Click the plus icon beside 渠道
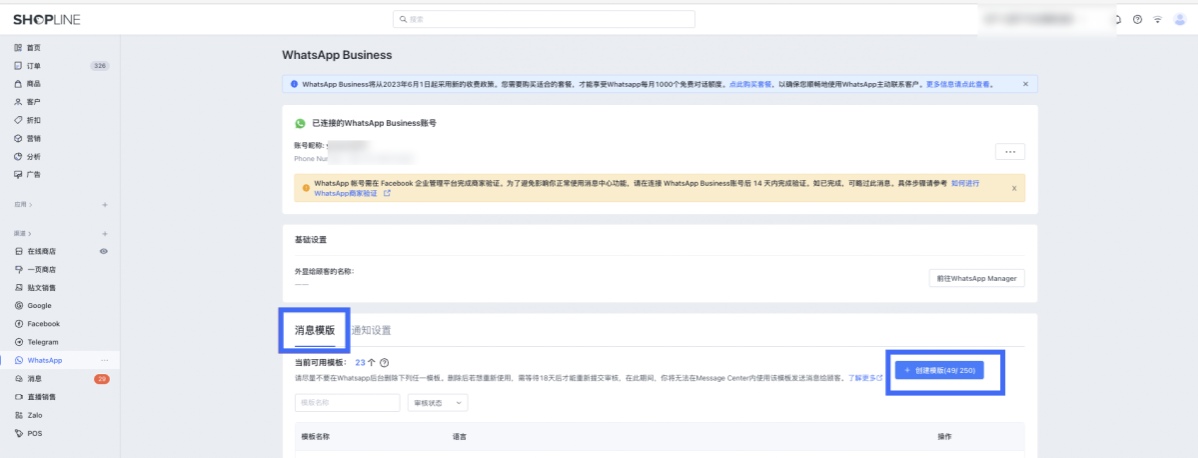Image resolution: width=1198 pixels, height=458 pixels. coord(105,233)
